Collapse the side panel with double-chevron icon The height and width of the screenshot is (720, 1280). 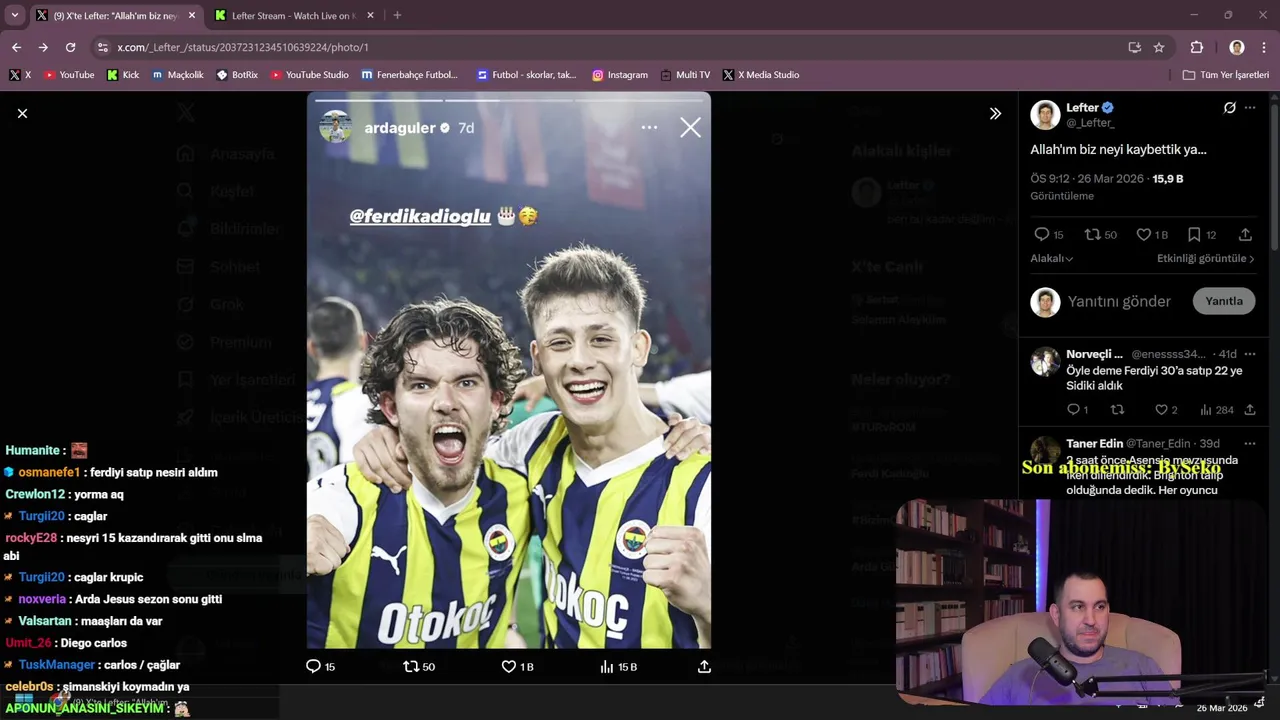995,114
